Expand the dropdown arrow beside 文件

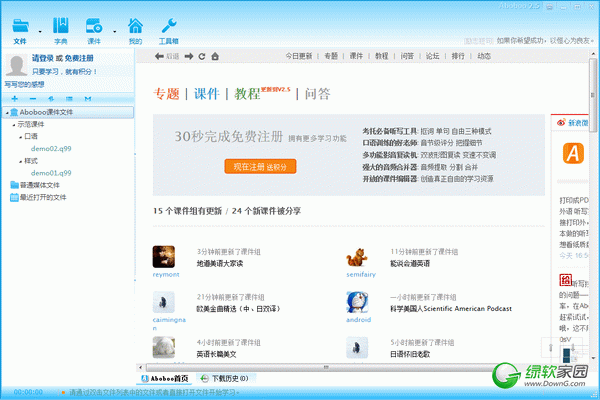coord(40,31)
